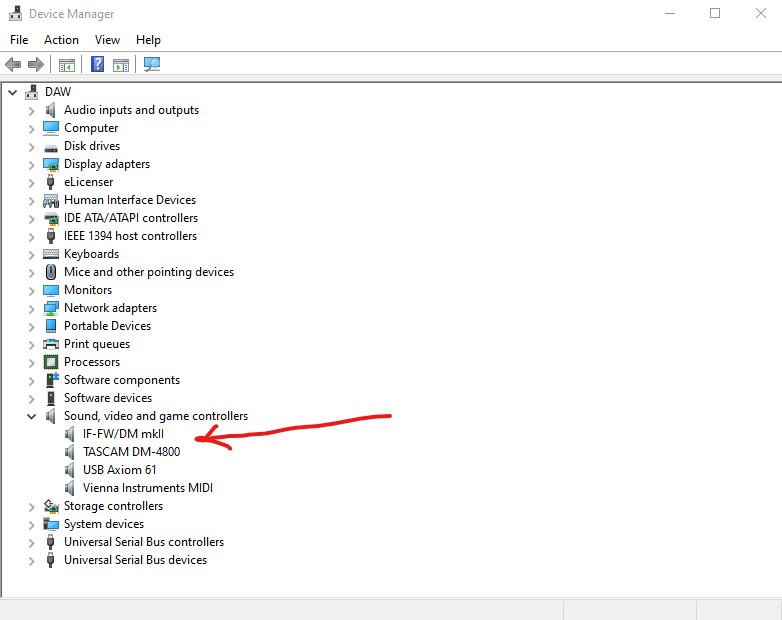Toggle the console tree pane icon

[67, 65]
